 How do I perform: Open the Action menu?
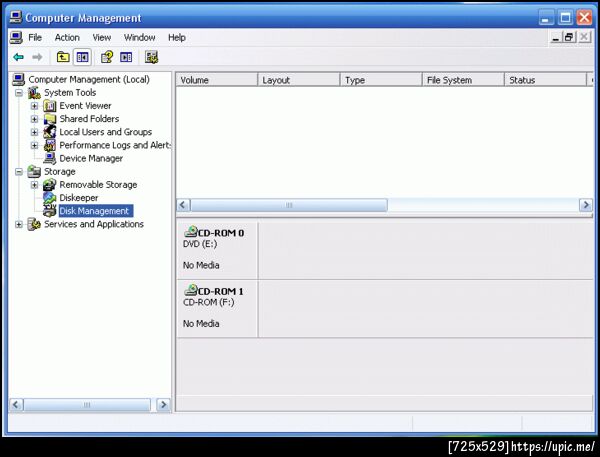pos(67,38)
